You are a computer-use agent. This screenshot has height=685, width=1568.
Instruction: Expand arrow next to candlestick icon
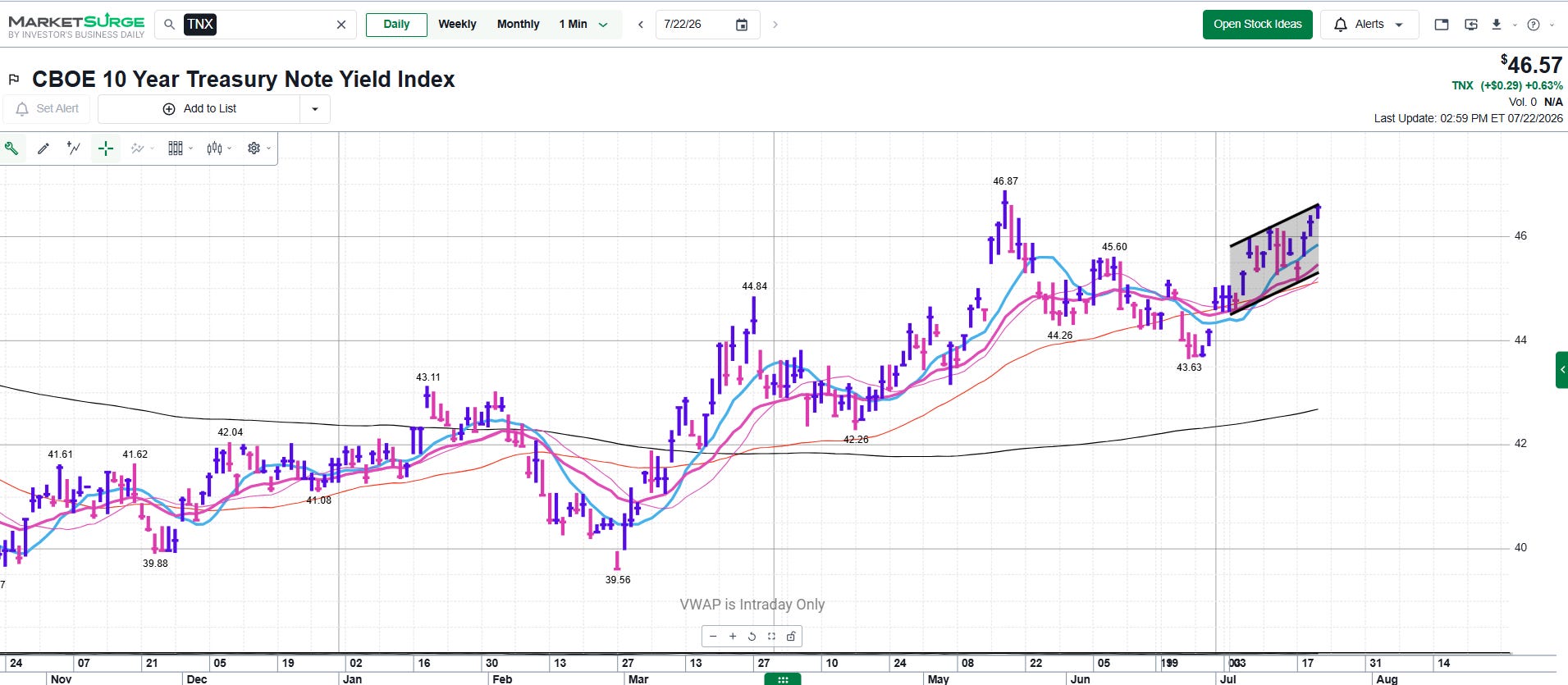click(230, 148)
